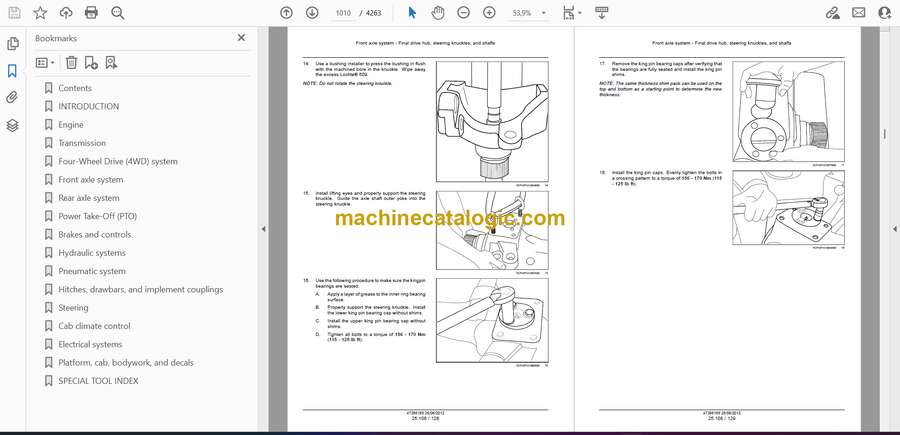Select the Electrical systems bookmark
The image size is (900, 435).
click(x=90, y=345)
